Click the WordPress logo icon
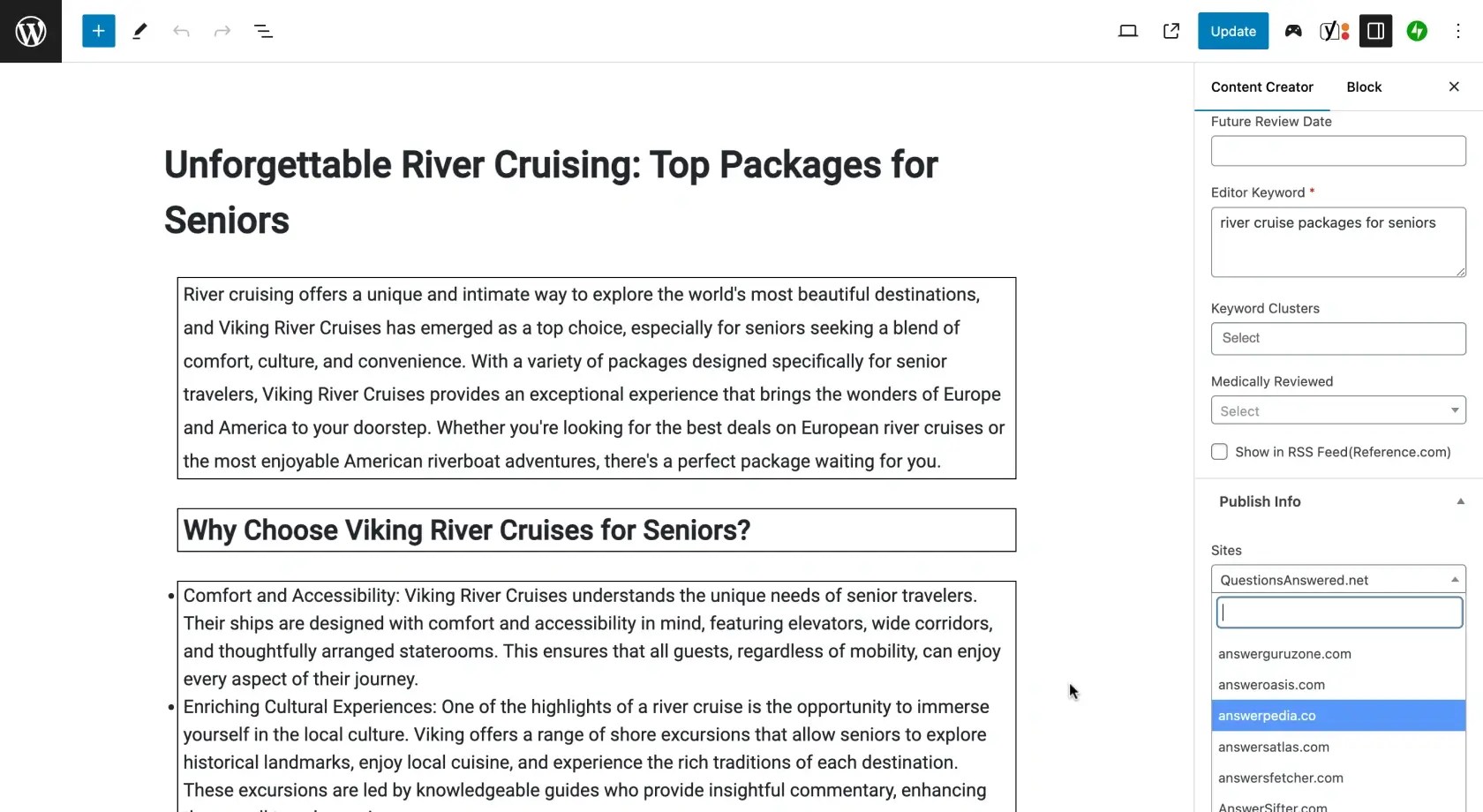This screenshot has width=1483, height=812. [31, 31]
